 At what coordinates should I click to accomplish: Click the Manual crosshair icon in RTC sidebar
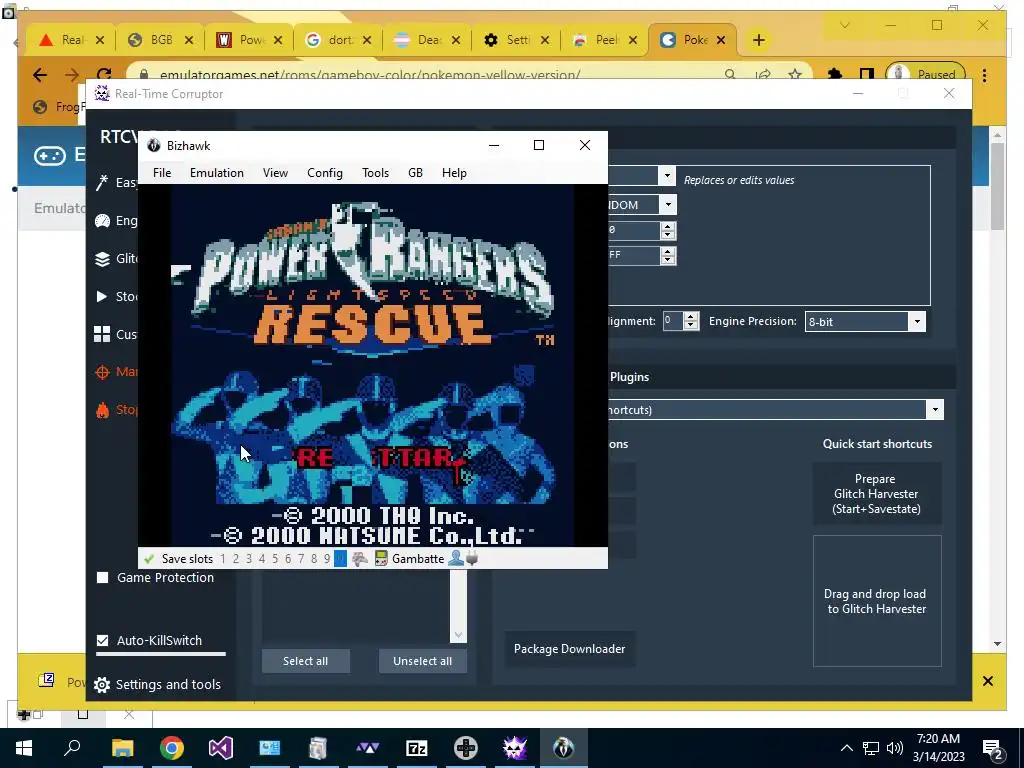pos(102,372)
